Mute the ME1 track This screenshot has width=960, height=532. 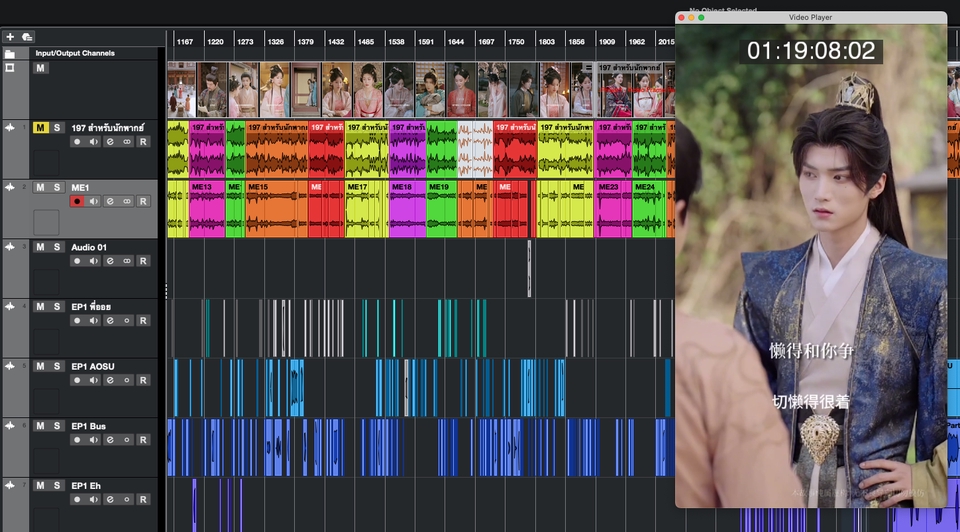tap(40, 187)
